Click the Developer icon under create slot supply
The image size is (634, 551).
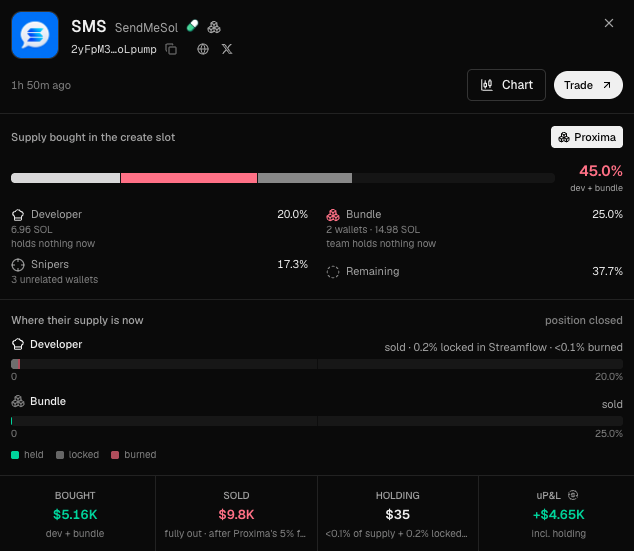18,215
